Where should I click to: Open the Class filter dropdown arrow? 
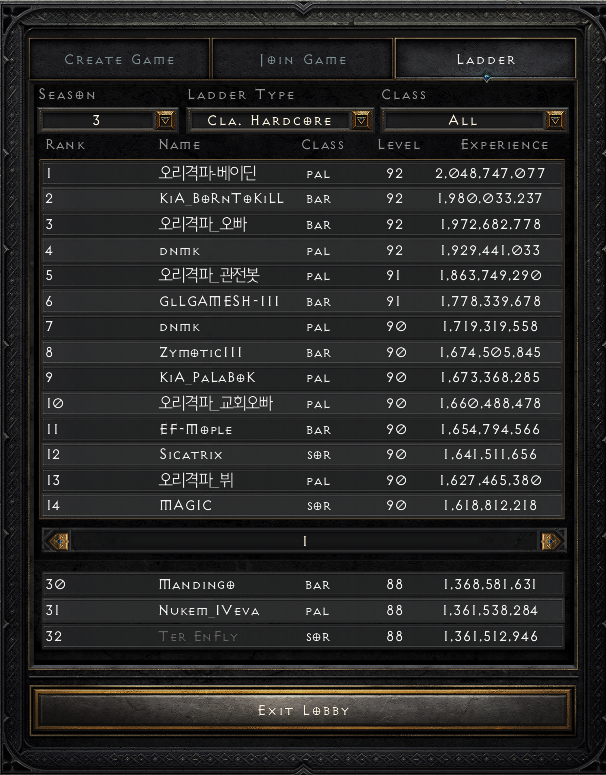tap(555, 120)
